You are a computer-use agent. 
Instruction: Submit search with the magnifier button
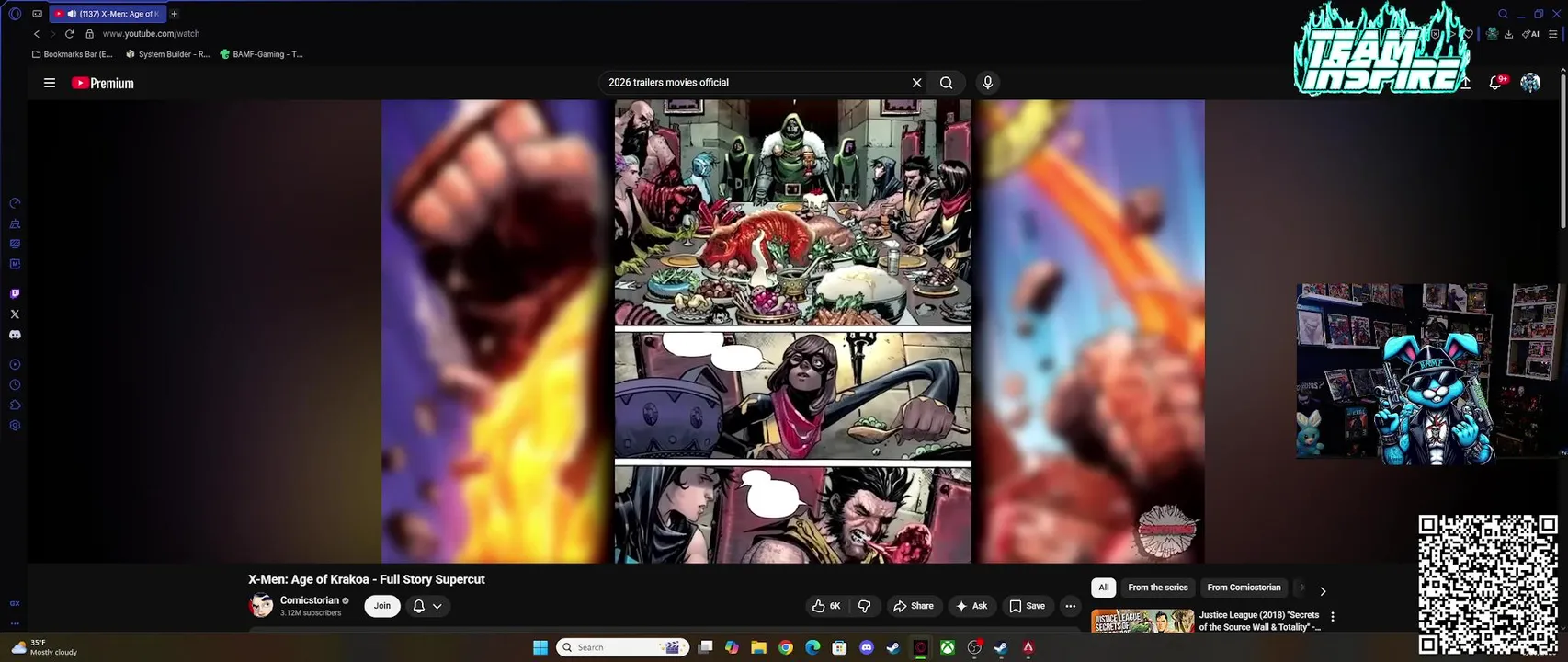click(946, 83)
